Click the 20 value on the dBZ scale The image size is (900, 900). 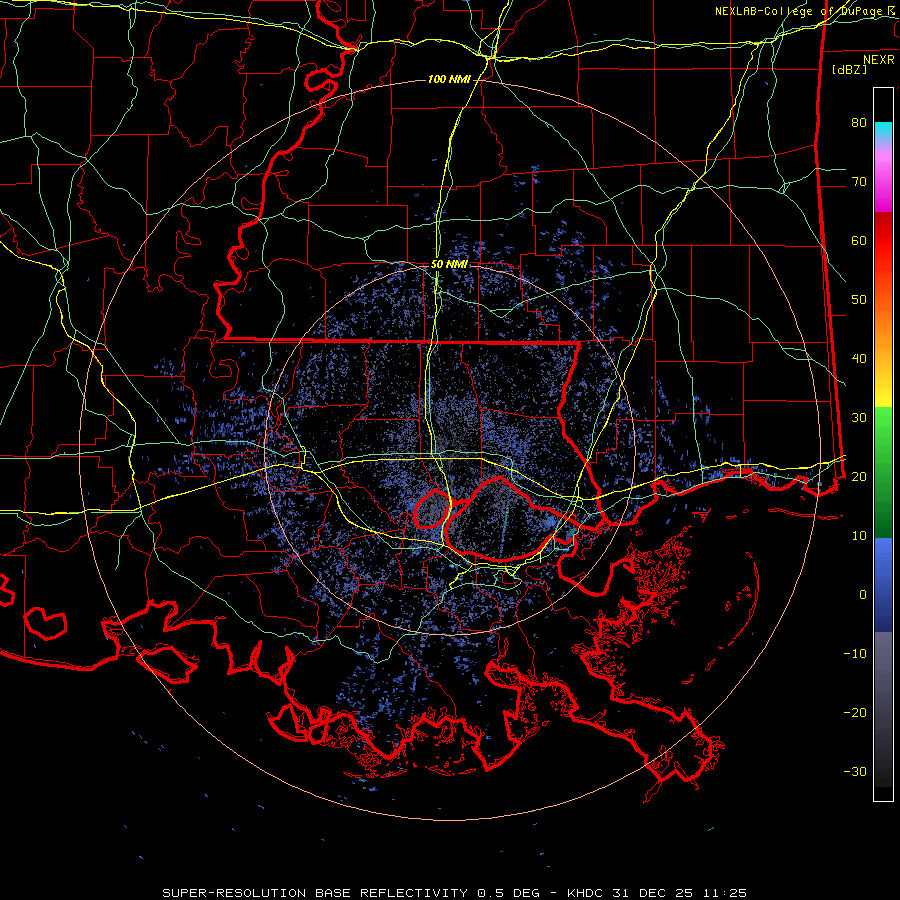point(859,476)
